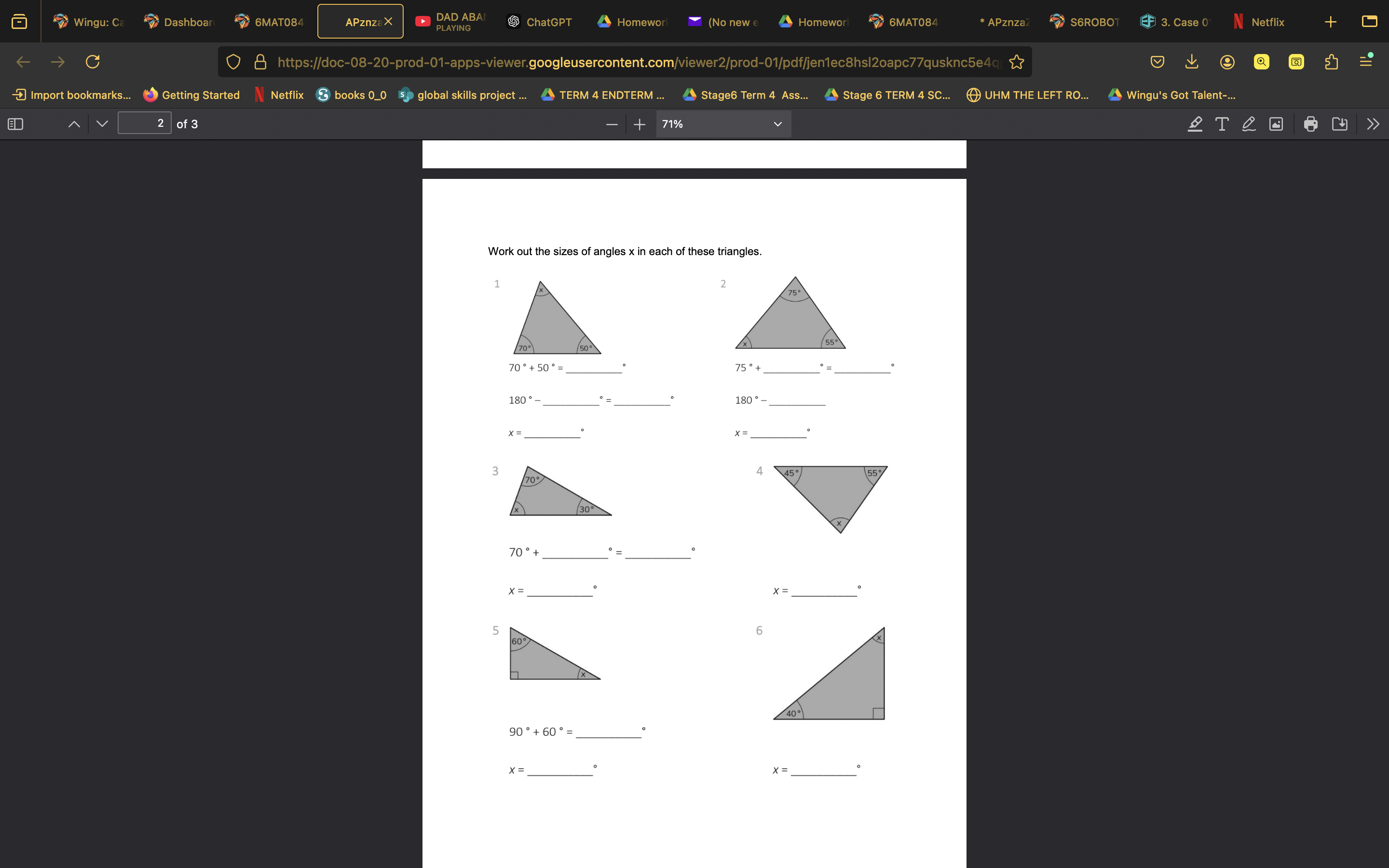Zoom in on the PDF
This screenshot has width=1389, height=868.
pyautogui.click(x=640, y=124)
